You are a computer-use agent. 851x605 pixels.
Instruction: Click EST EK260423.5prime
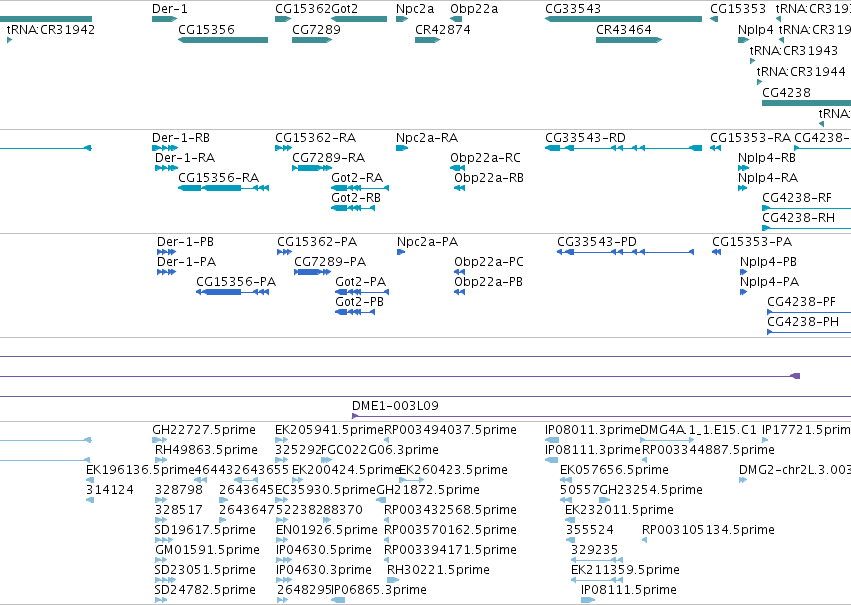pos(412,480)
